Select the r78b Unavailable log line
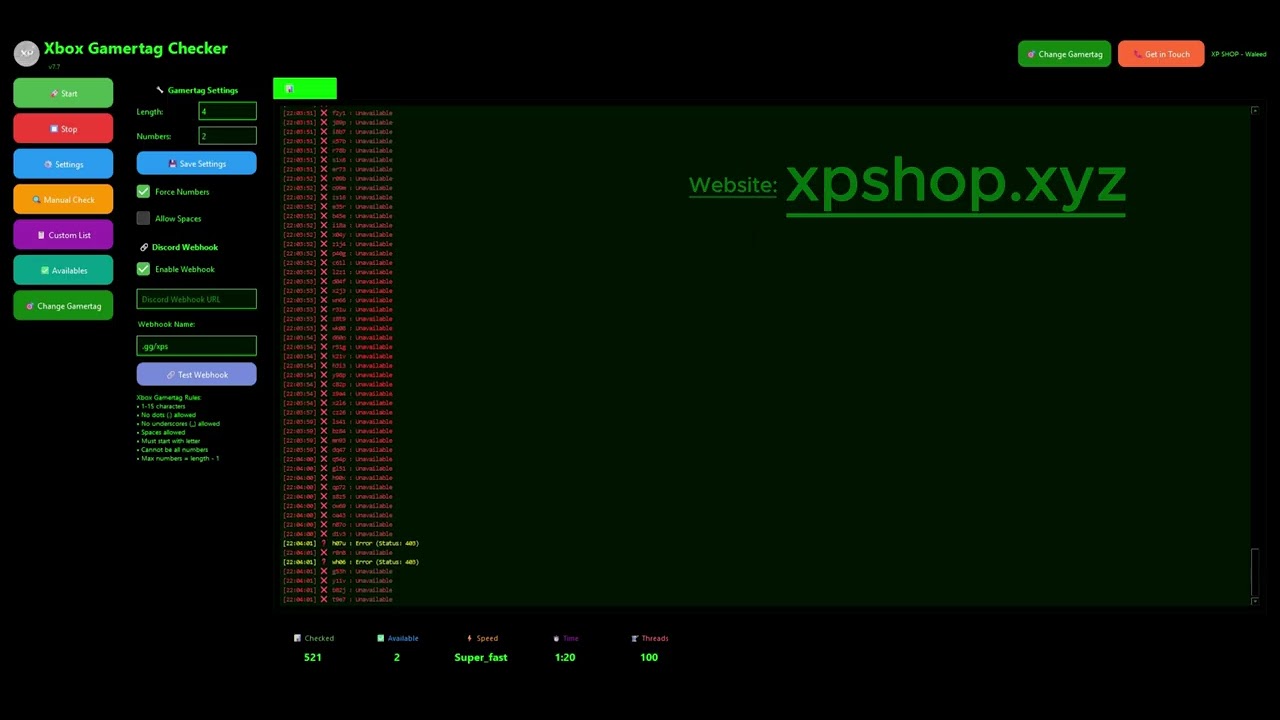Viewport: 1280px width, 720px height. coord(338,150)
